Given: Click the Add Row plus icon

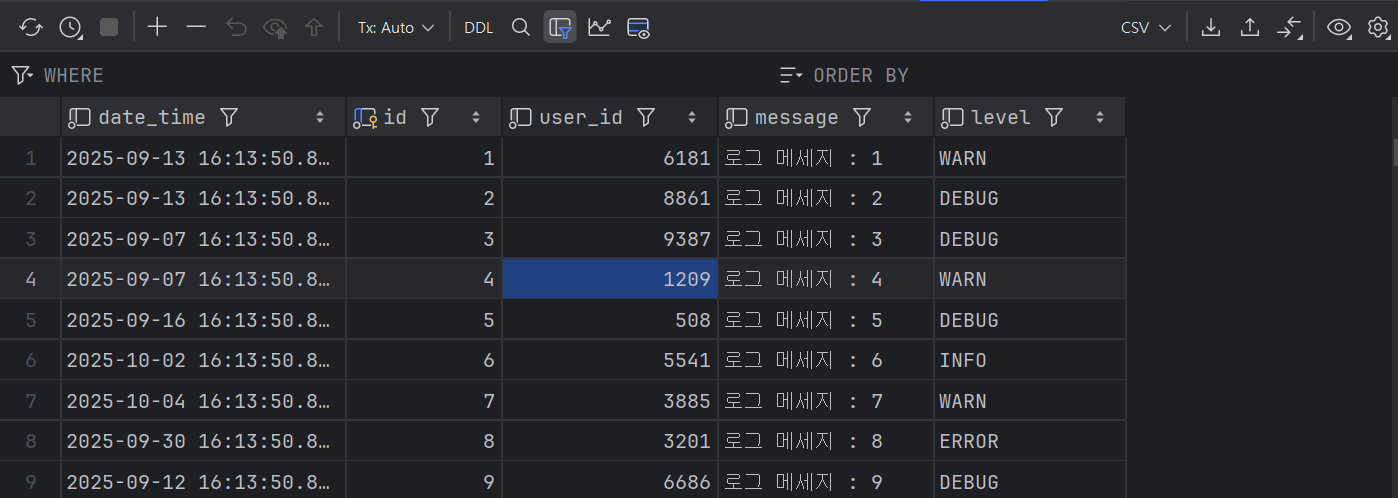Looking at the screenshot, I should (x=157, y=28).
